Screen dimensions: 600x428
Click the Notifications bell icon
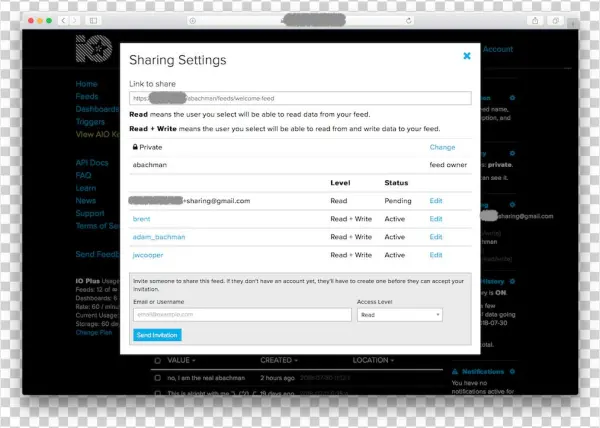click(x=455, y=371)
